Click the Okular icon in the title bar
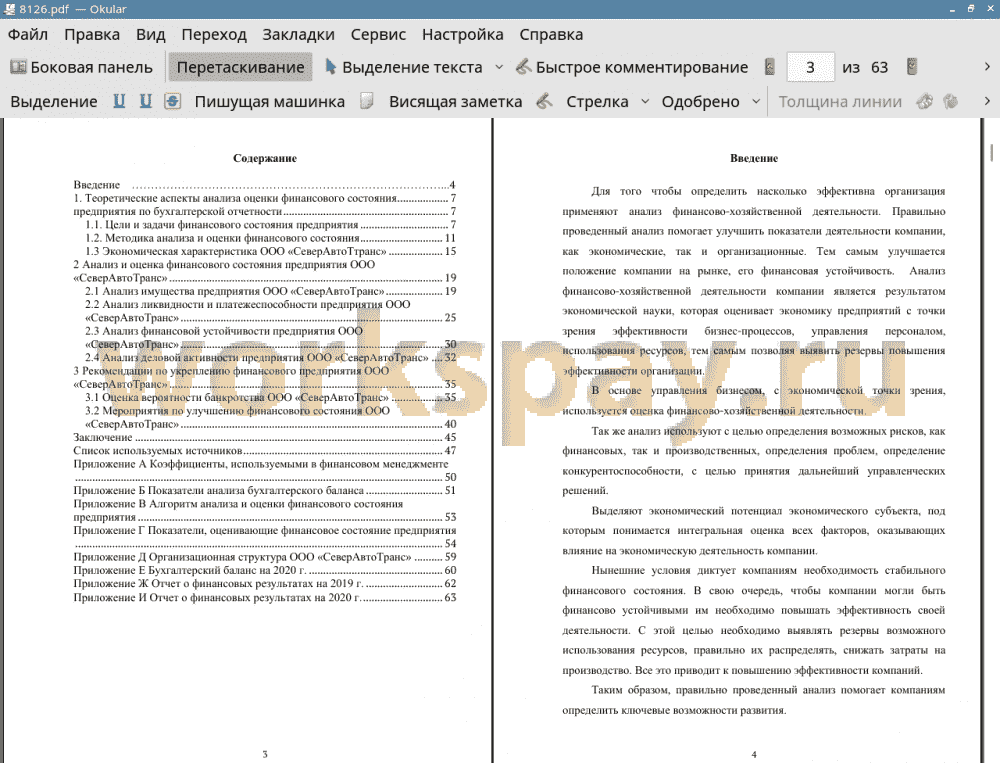The height and width of the screenshot is (763, 1000). tap(10, 9)
